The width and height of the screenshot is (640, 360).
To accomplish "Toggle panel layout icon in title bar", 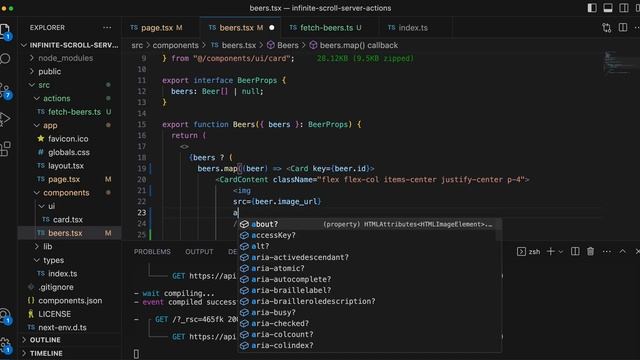I will click(608, 8).
